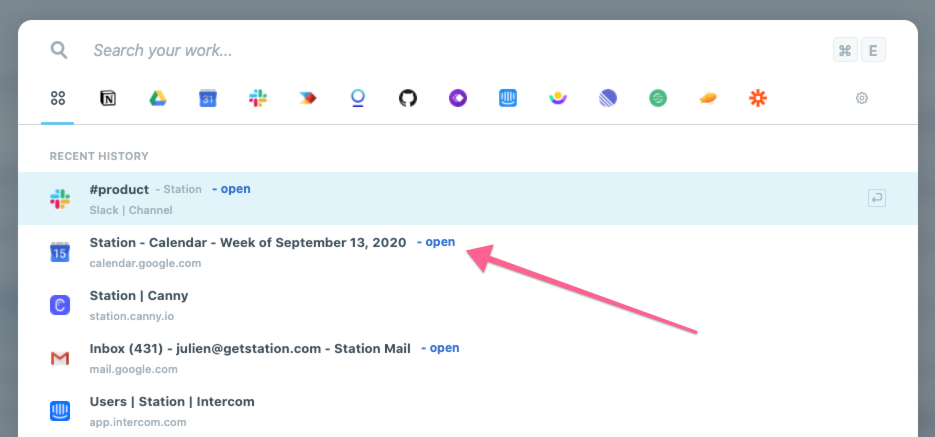Filter by the orange Zapier asterisk icon
Viewport: 935px width, 437px height.
tap(758, 98)
